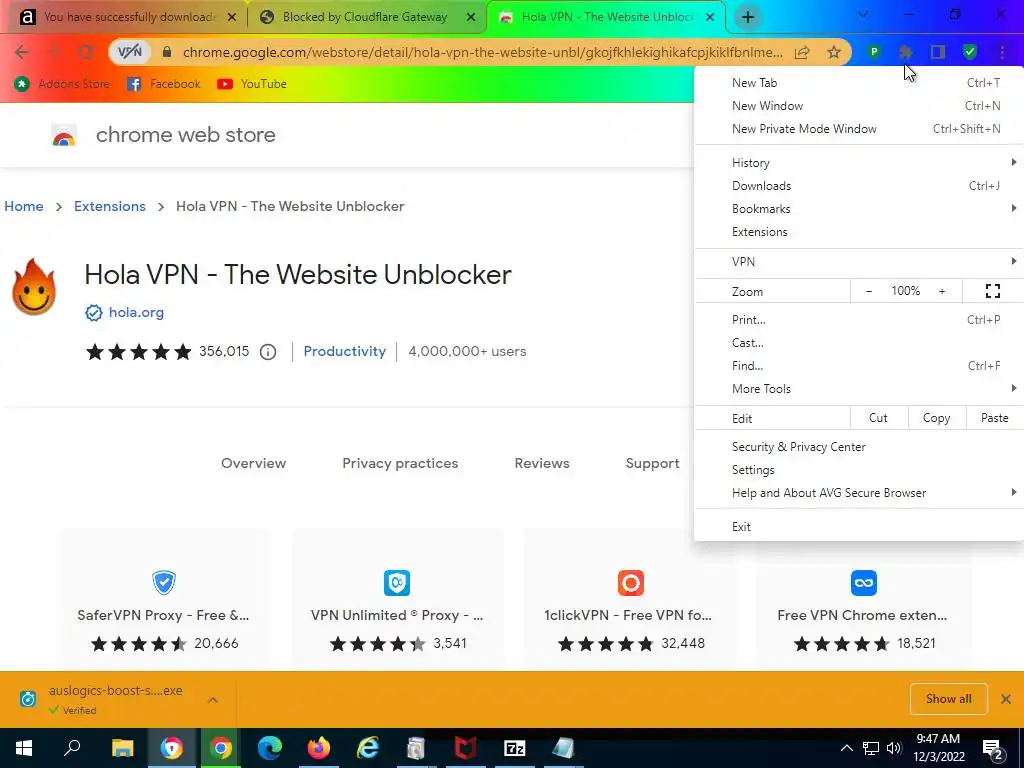Click Cut in the Edit row

coord(878,418)
